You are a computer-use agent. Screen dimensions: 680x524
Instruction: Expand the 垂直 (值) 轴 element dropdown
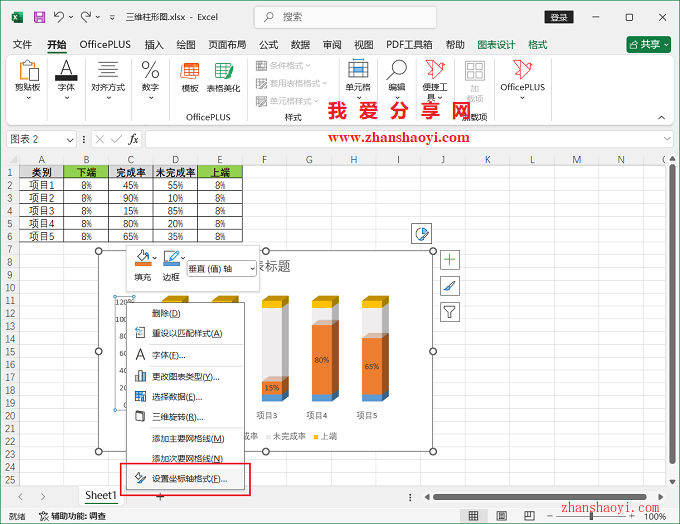tap(251, 268)
